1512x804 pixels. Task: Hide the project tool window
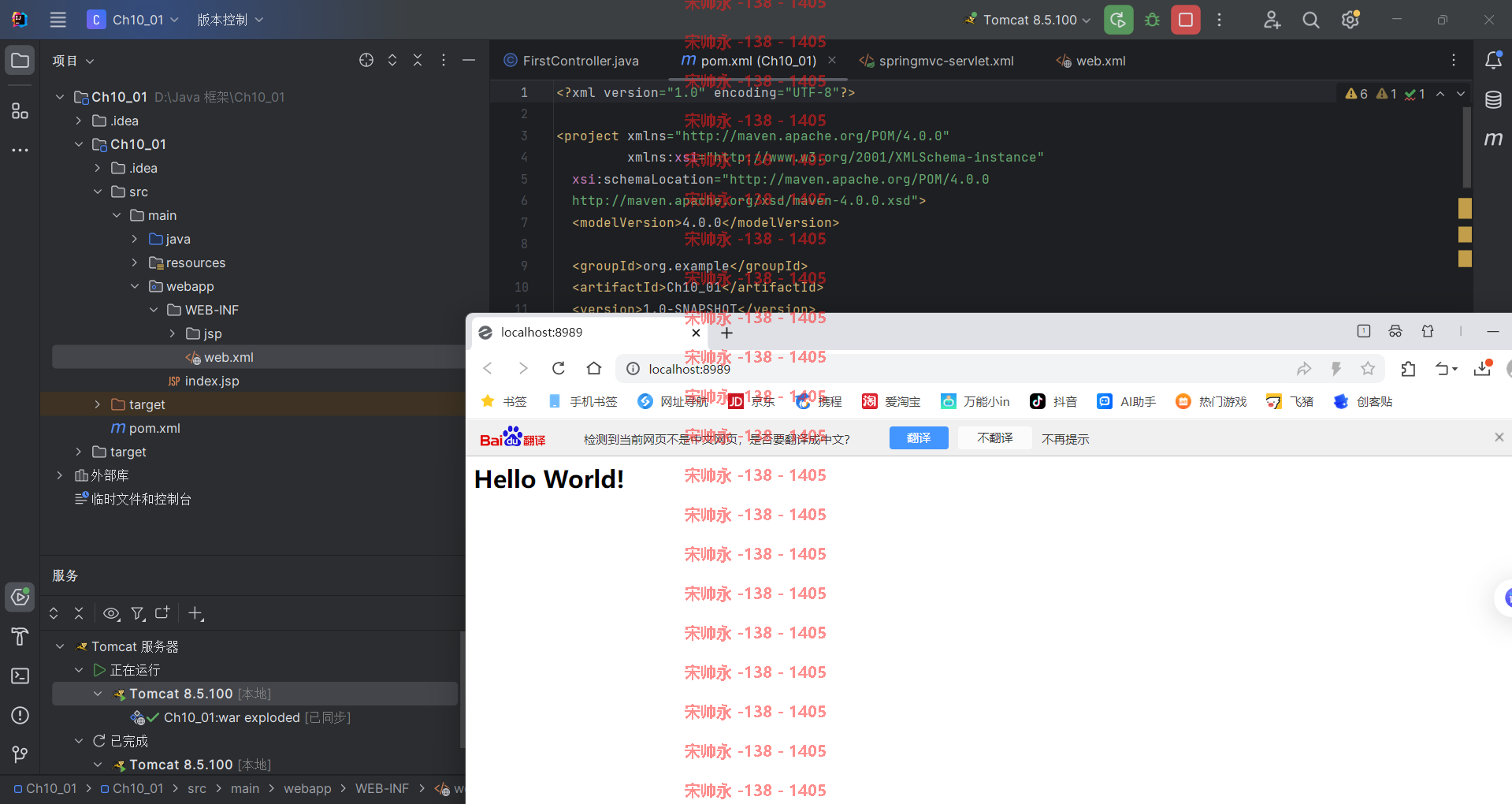pyautogui.click(x=469, y=60)
